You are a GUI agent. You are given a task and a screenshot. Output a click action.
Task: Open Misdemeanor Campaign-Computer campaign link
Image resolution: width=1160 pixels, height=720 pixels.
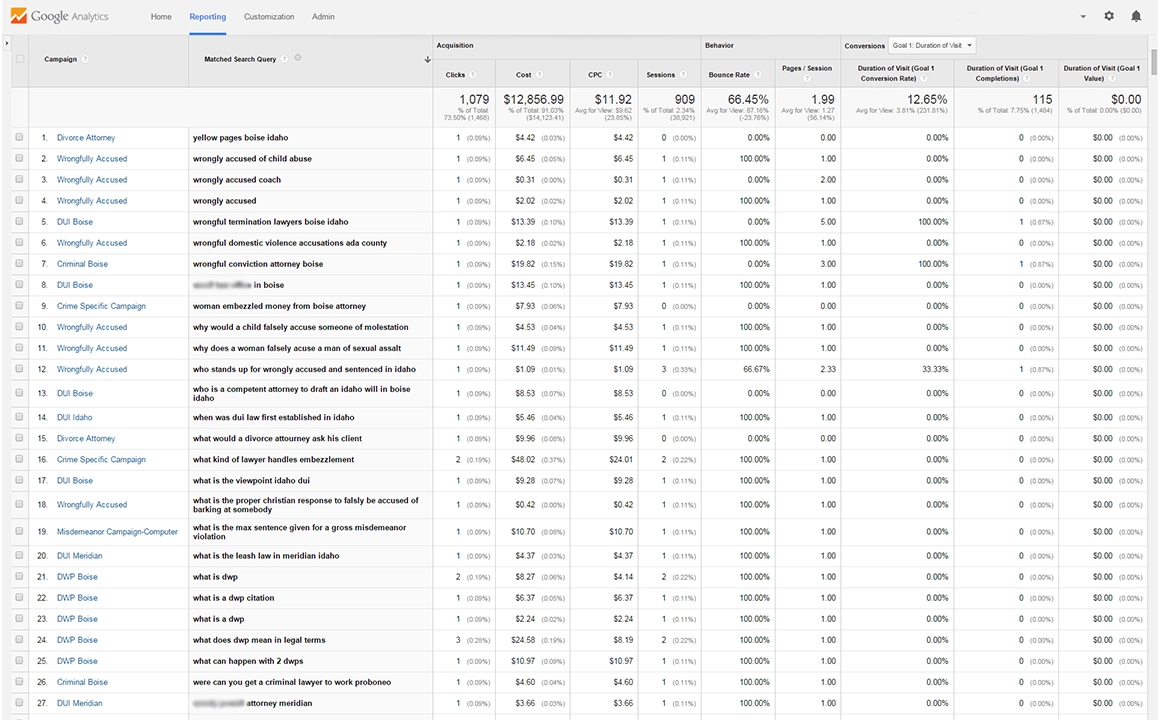point(117,531)
